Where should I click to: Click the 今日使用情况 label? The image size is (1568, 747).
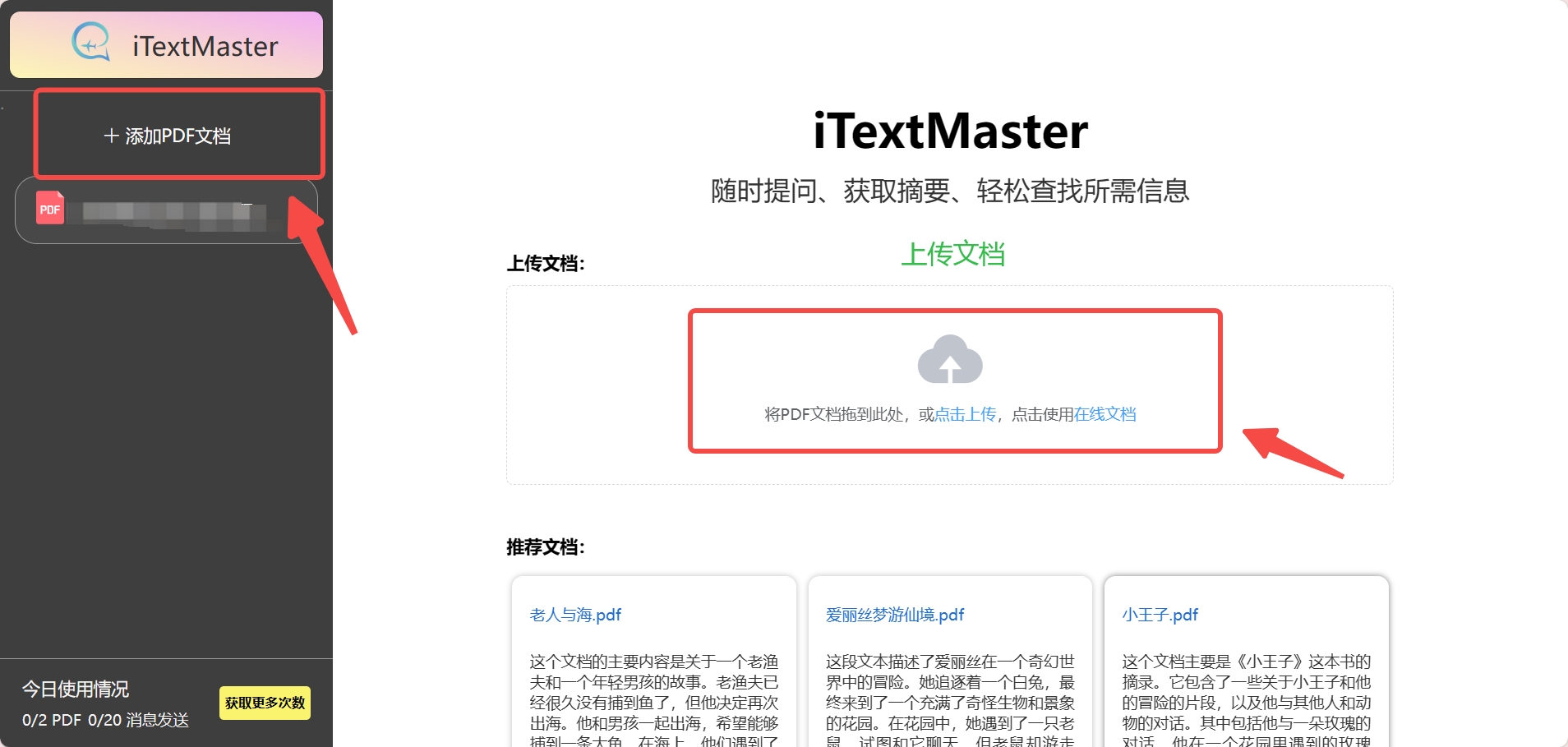point(76,689)
